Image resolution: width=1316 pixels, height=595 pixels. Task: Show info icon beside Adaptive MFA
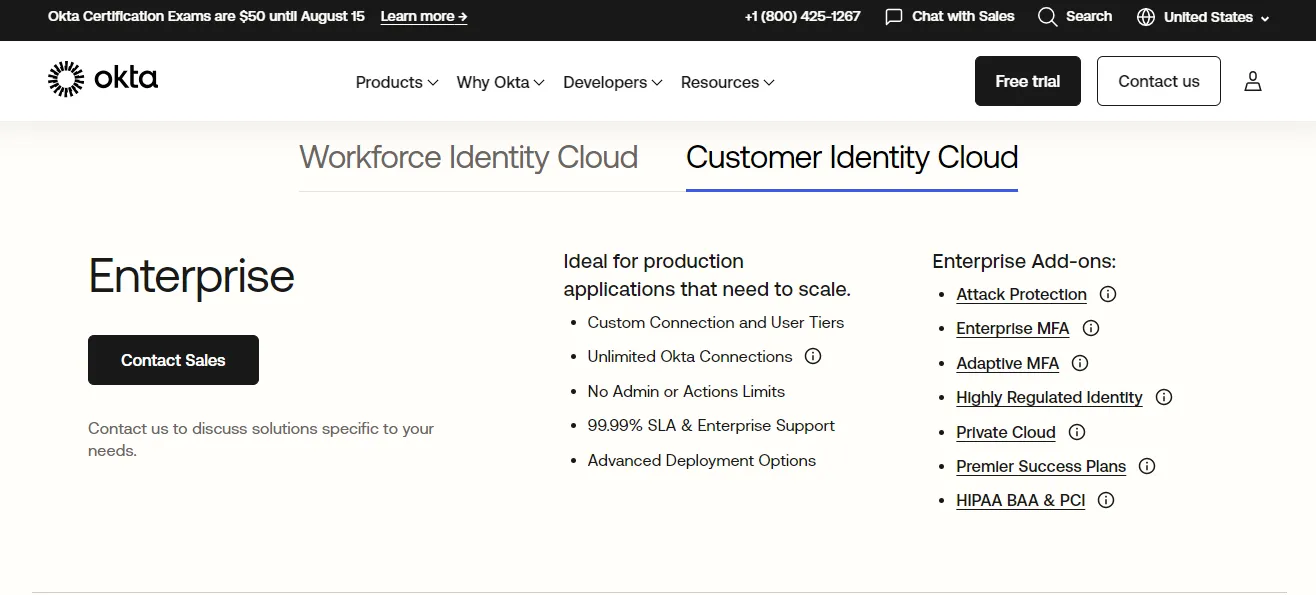tap(1080, 363)
